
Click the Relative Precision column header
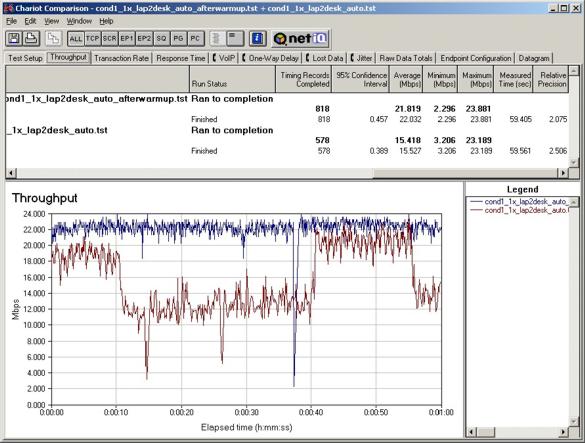551,79
